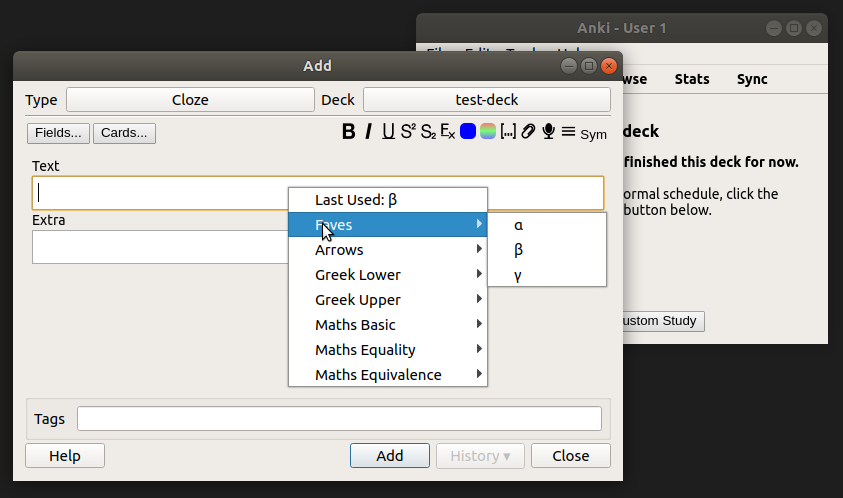Viewport: 843px width, 498px height.
Task: Expand the arrow beside Maths Equality
Action: (x=478, y=348)
